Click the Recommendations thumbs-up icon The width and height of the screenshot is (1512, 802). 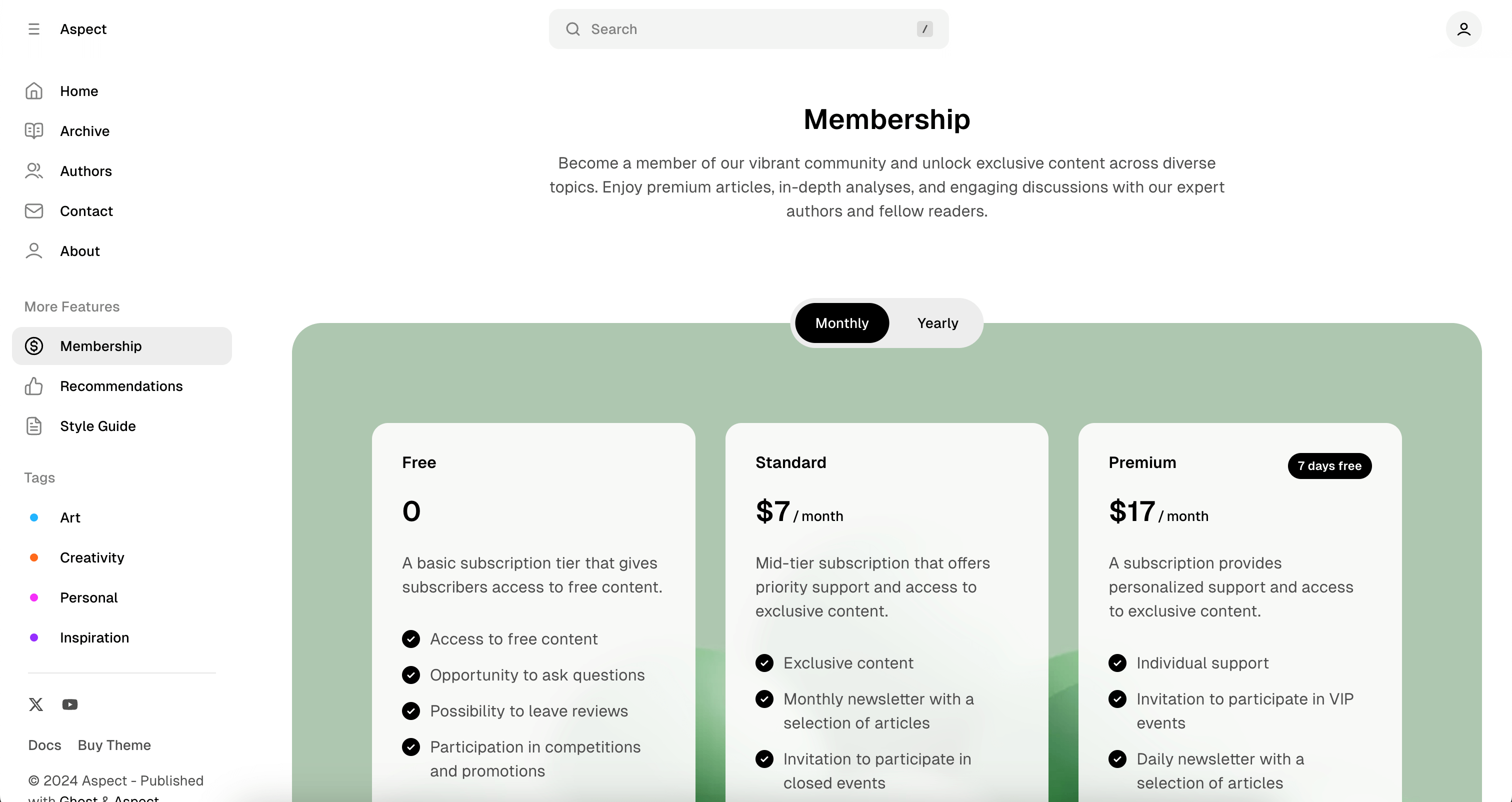tap(33, 385)
